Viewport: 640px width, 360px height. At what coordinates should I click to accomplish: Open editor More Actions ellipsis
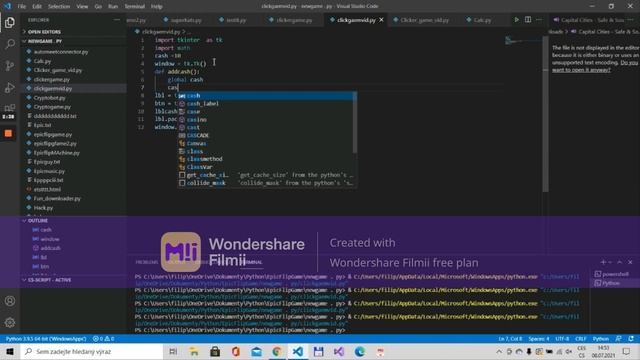coord(539,20)
